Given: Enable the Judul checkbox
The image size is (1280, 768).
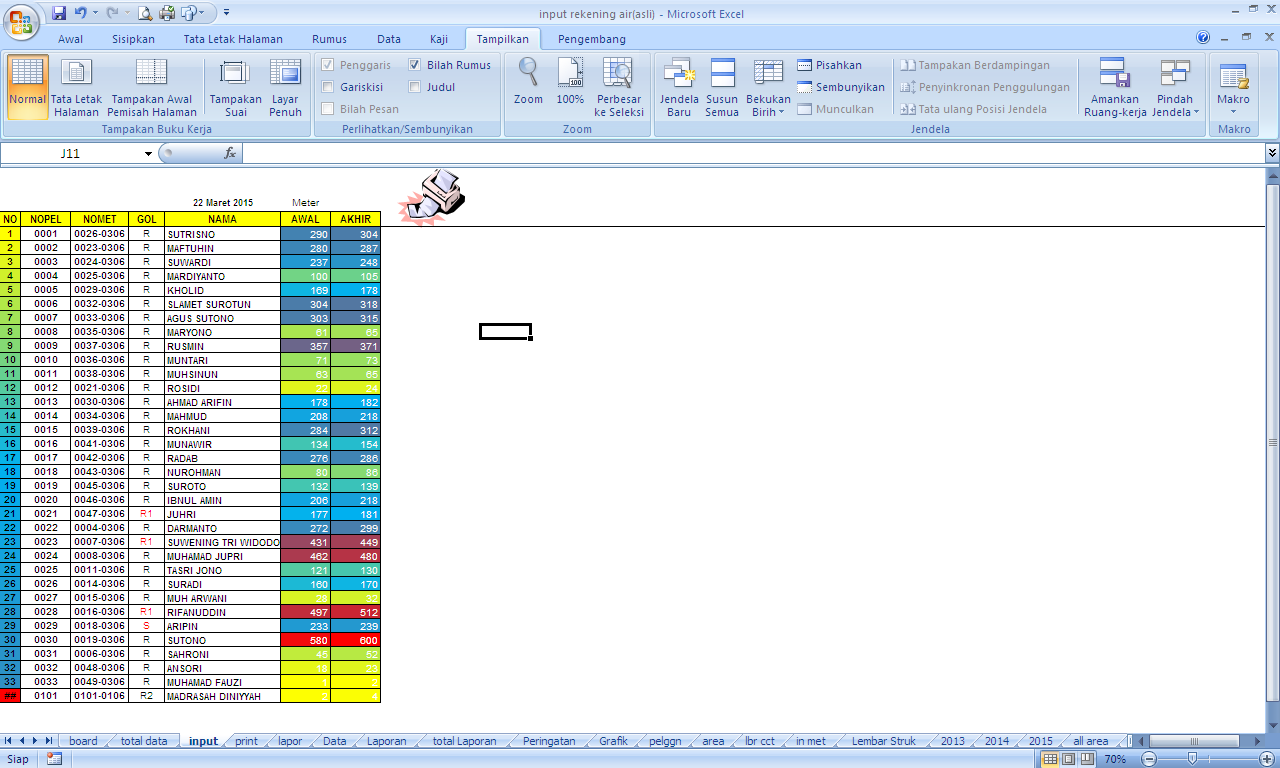Looking at the screenshot, I should coord(414,85).
